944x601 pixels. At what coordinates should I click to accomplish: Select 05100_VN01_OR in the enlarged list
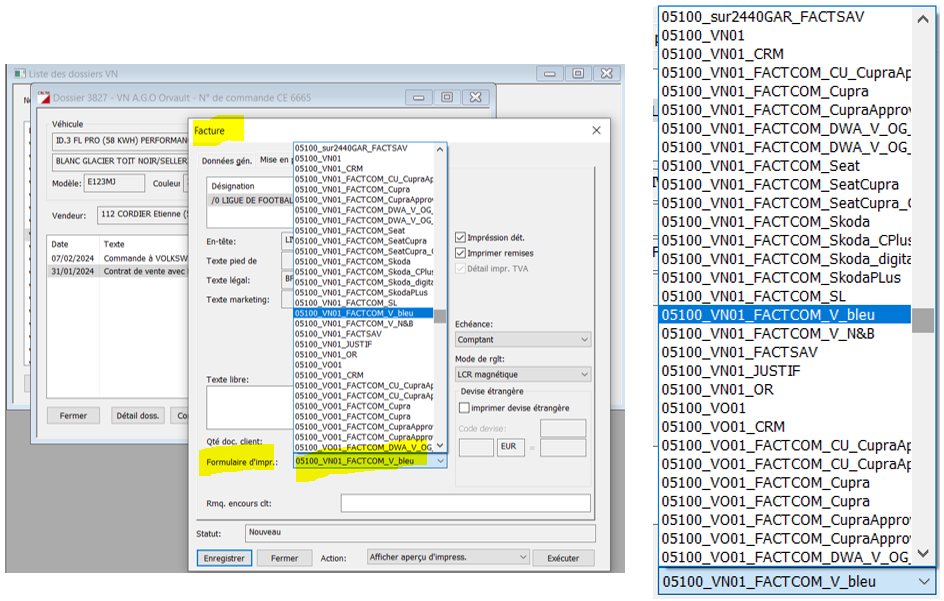(x=785, y=390)
